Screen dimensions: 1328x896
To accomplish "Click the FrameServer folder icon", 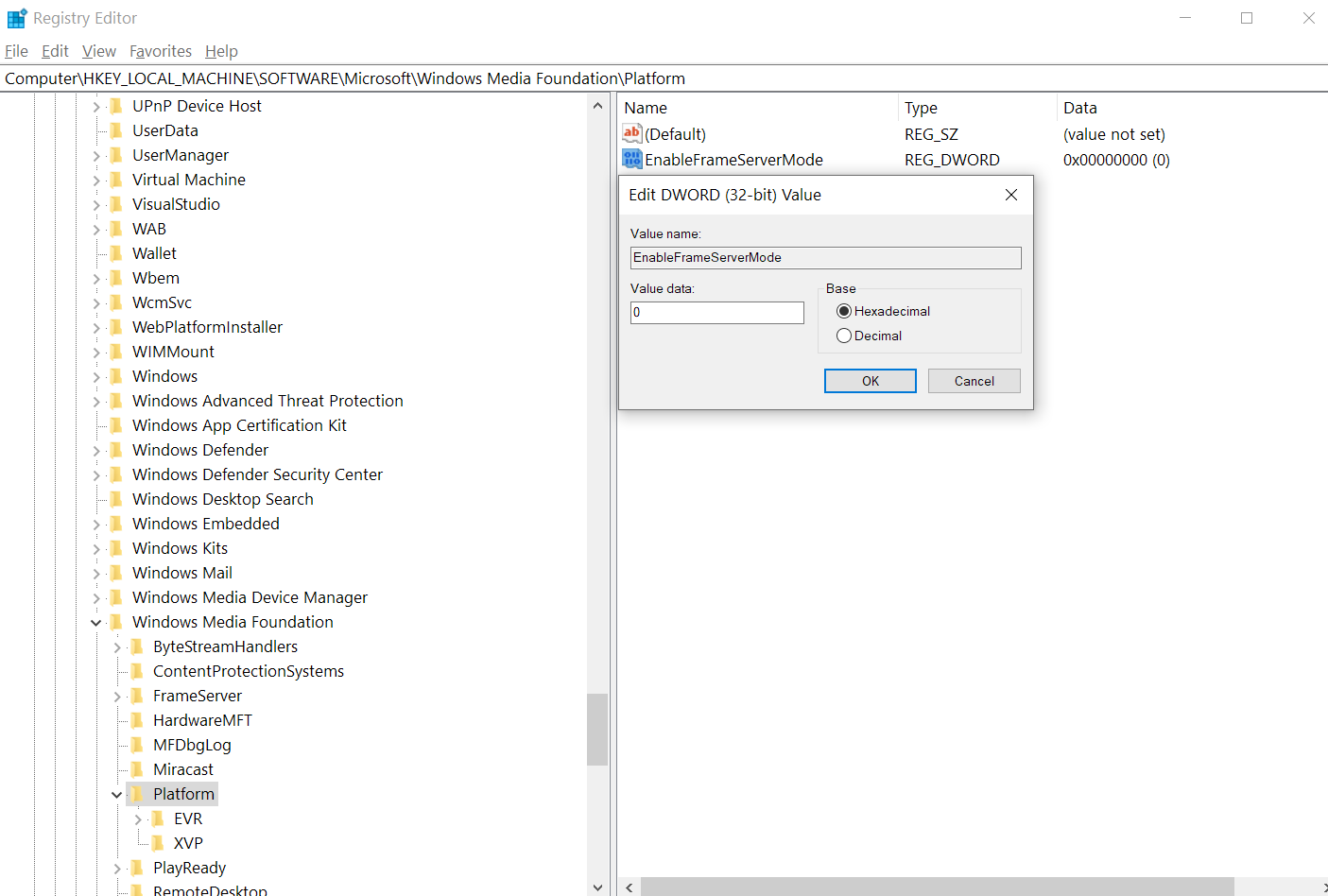I will point(137,696).
